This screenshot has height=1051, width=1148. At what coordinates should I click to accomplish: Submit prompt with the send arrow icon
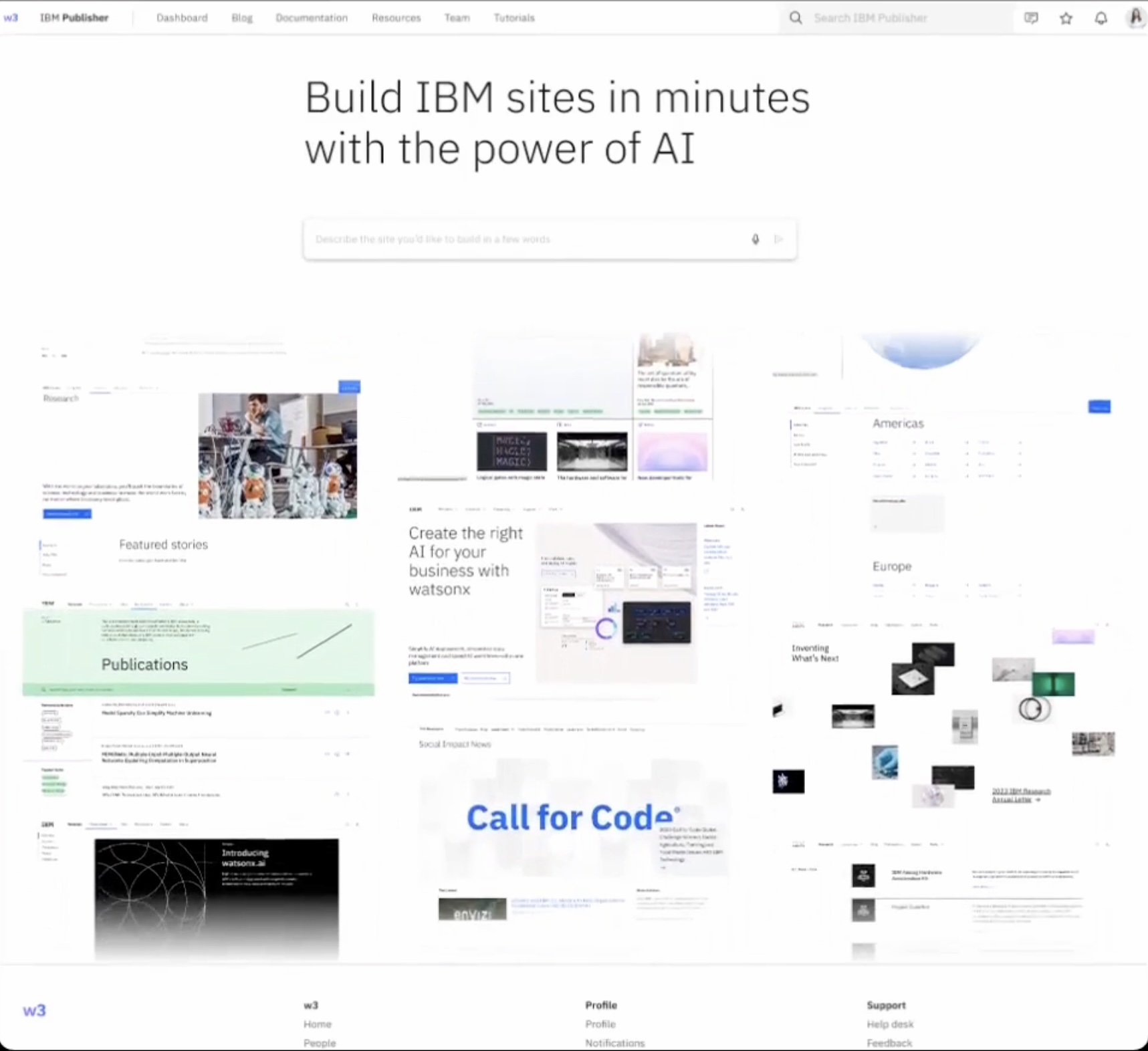tap(778, 239)
